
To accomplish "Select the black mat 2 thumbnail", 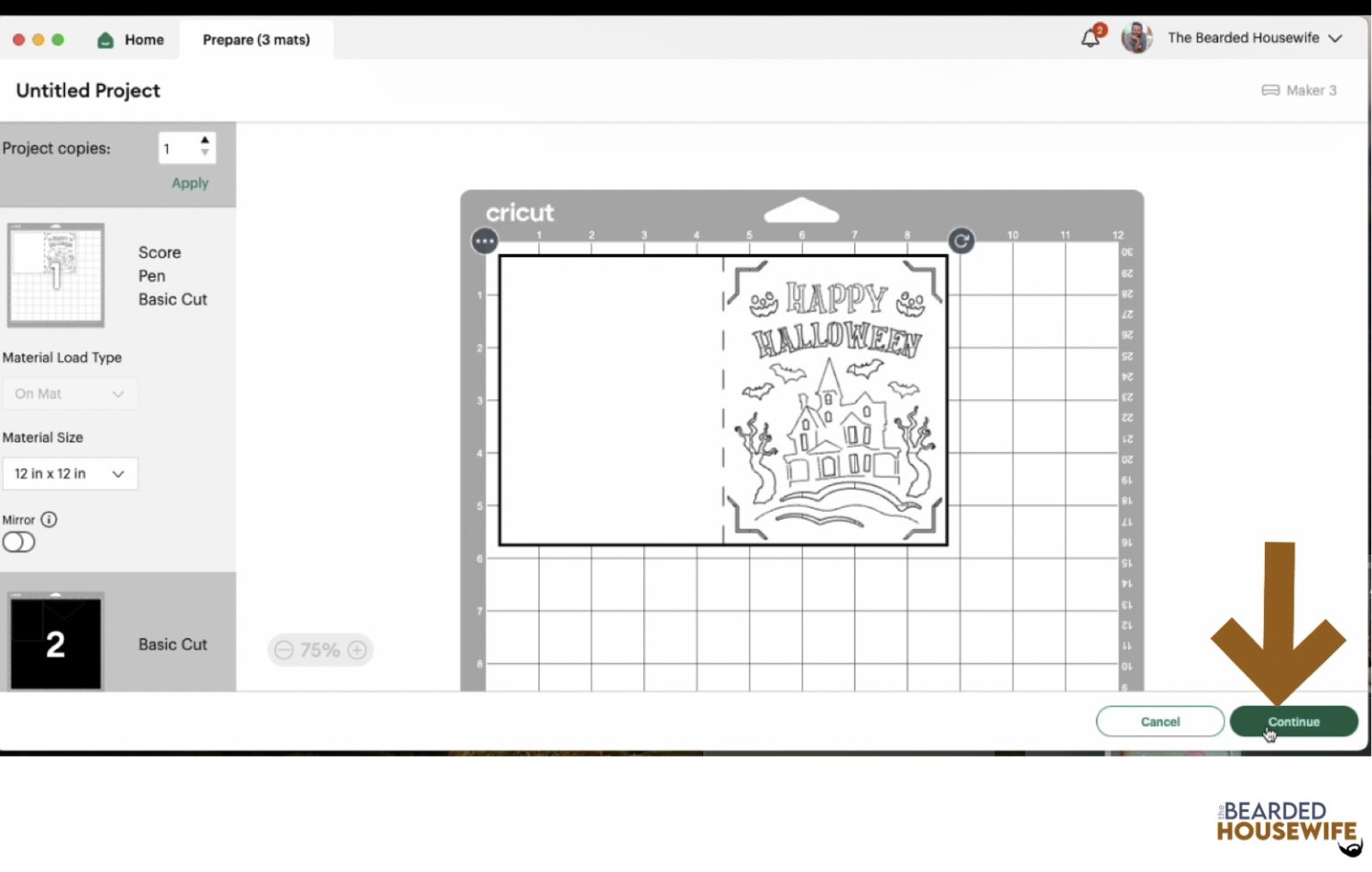I will (x=55, y=640).
